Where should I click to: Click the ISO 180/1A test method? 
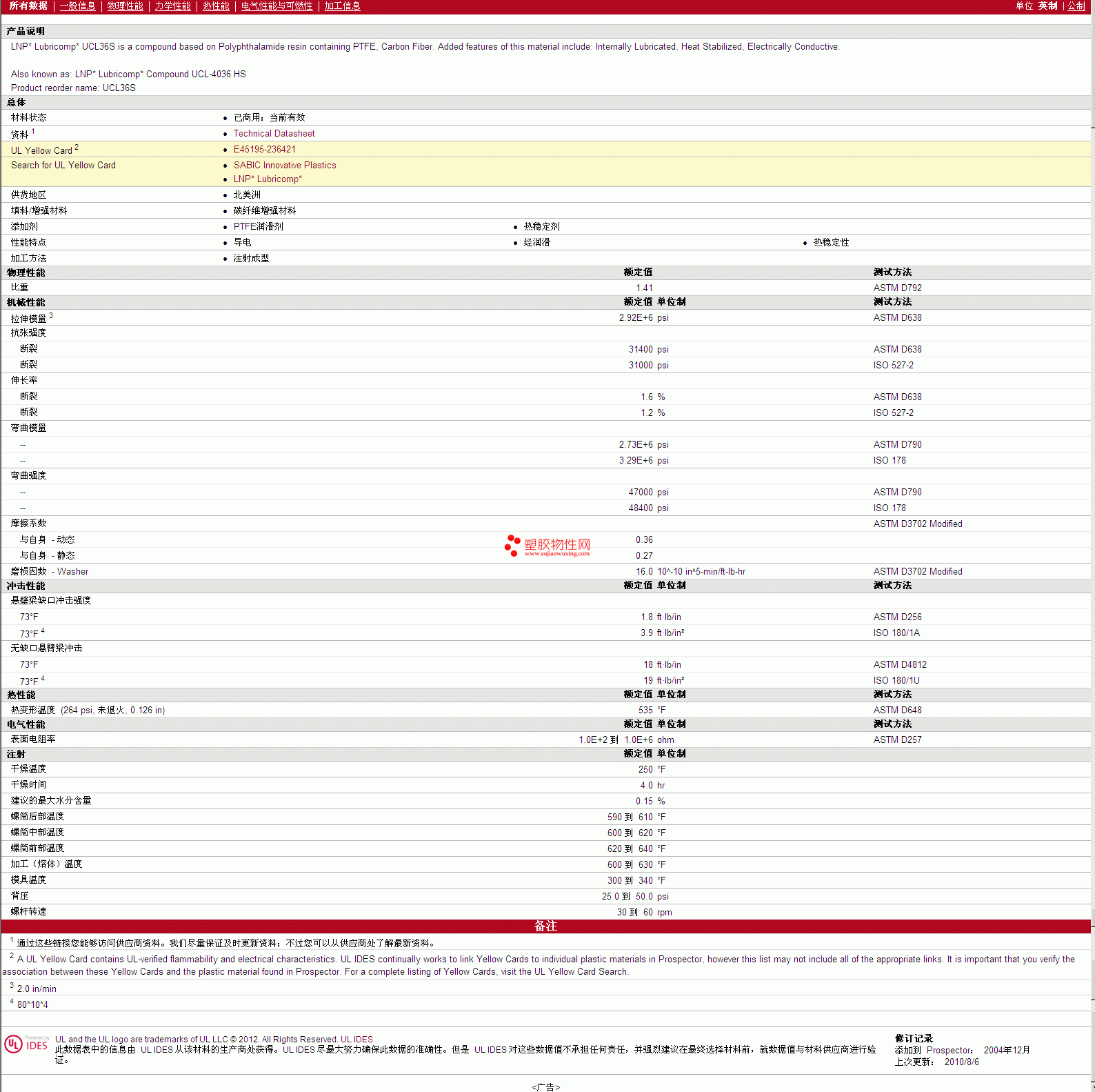coord(896,633)
